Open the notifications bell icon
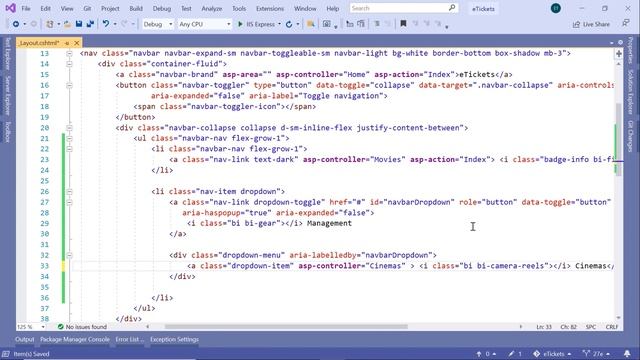 click(x=627, y=353)
